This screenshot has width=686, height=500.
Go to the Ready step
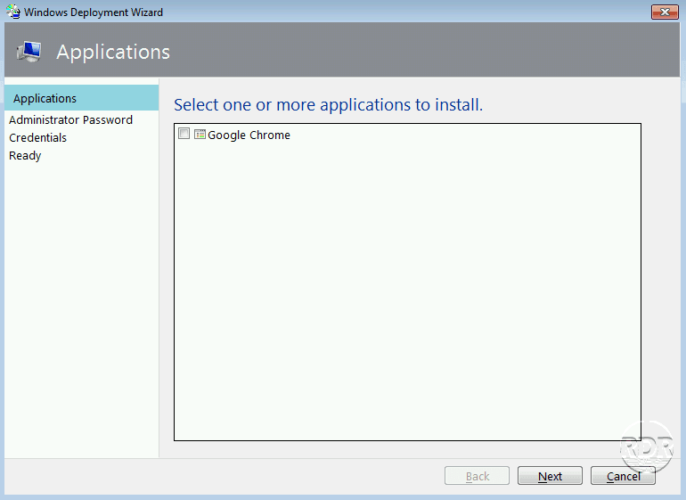click(25, 156)
